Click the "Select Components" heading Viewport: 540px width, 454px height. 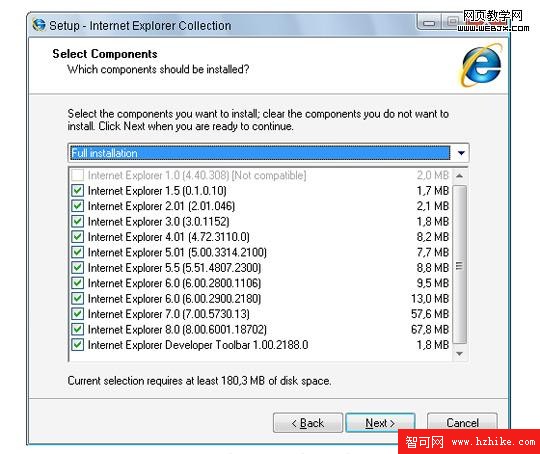click(105, 54)
